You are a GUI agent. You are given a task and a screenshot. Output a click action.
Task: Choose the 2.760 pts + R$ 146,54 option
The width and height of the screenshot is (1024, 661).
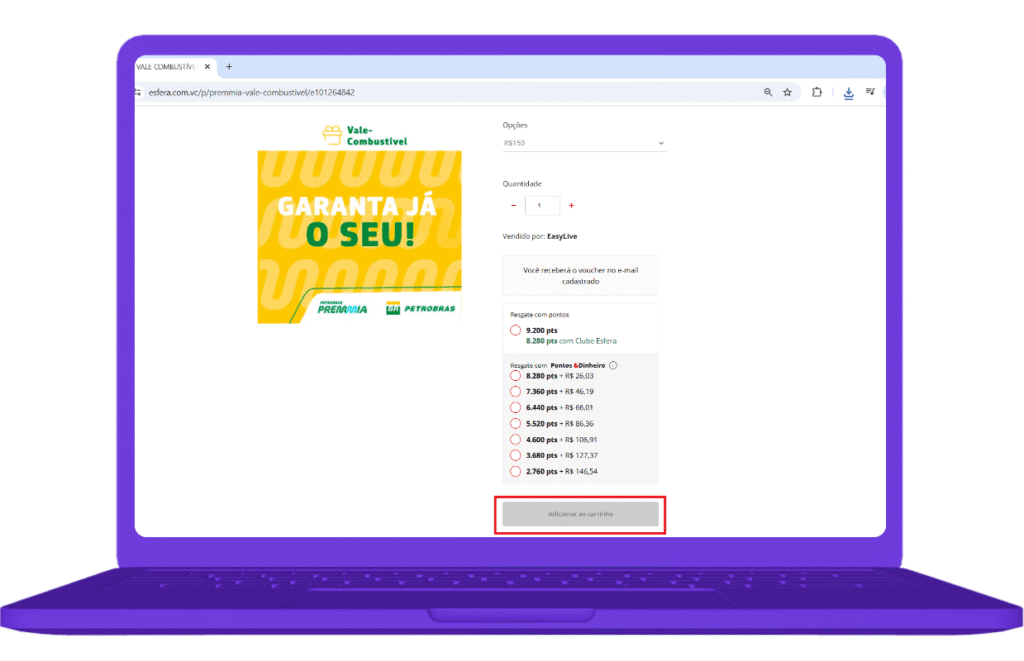coord(514,471)
